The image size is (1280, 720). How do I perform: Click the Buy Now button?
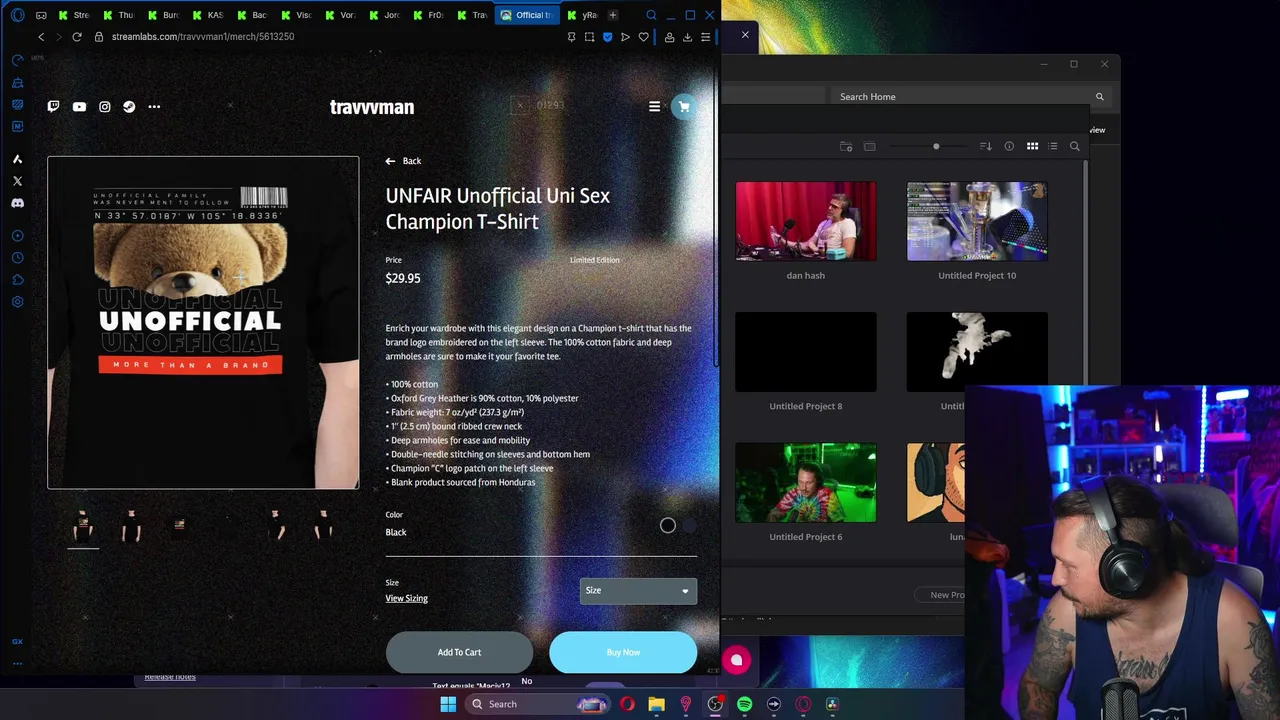click(x=623, y=652)
